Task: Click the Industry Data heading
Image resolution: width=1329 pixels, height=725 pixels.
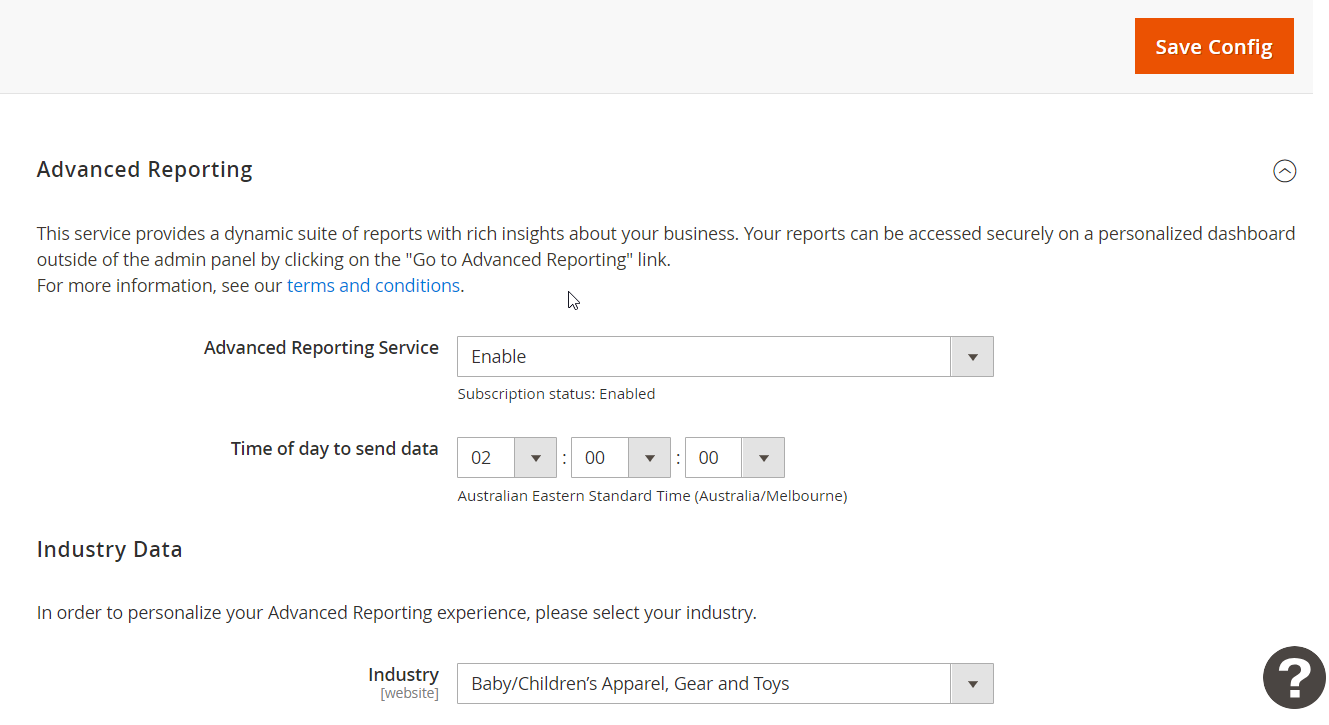Action: [x=109, y=549]
